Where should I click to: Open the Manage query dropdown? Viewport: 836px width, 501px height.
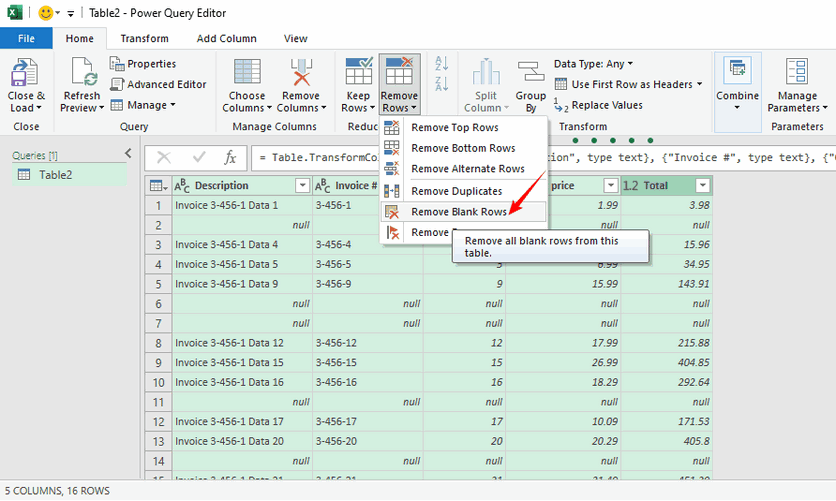coord(143,105)
